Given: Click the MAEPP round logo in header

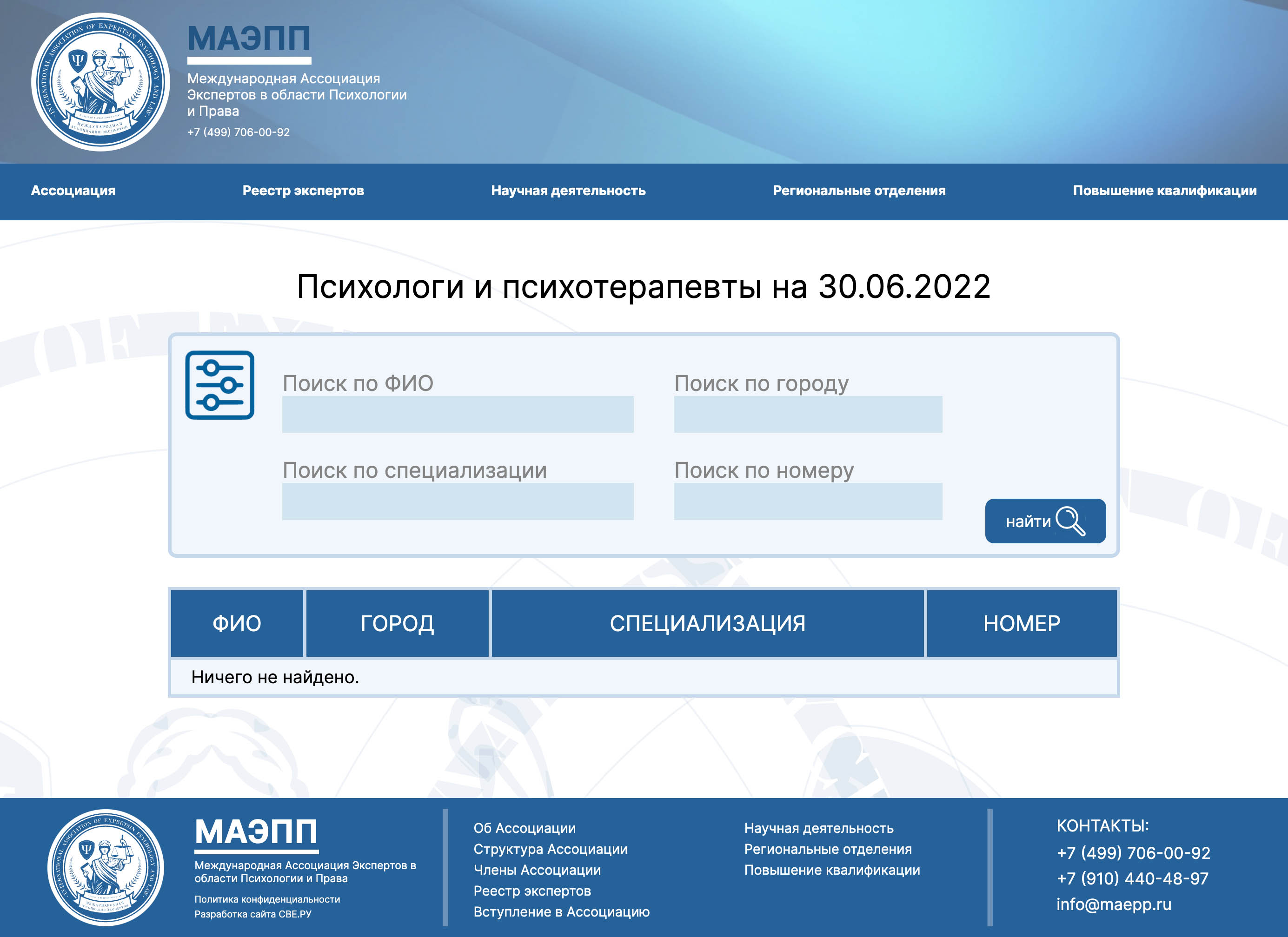Looking at the screenshot, I should 100,82.
